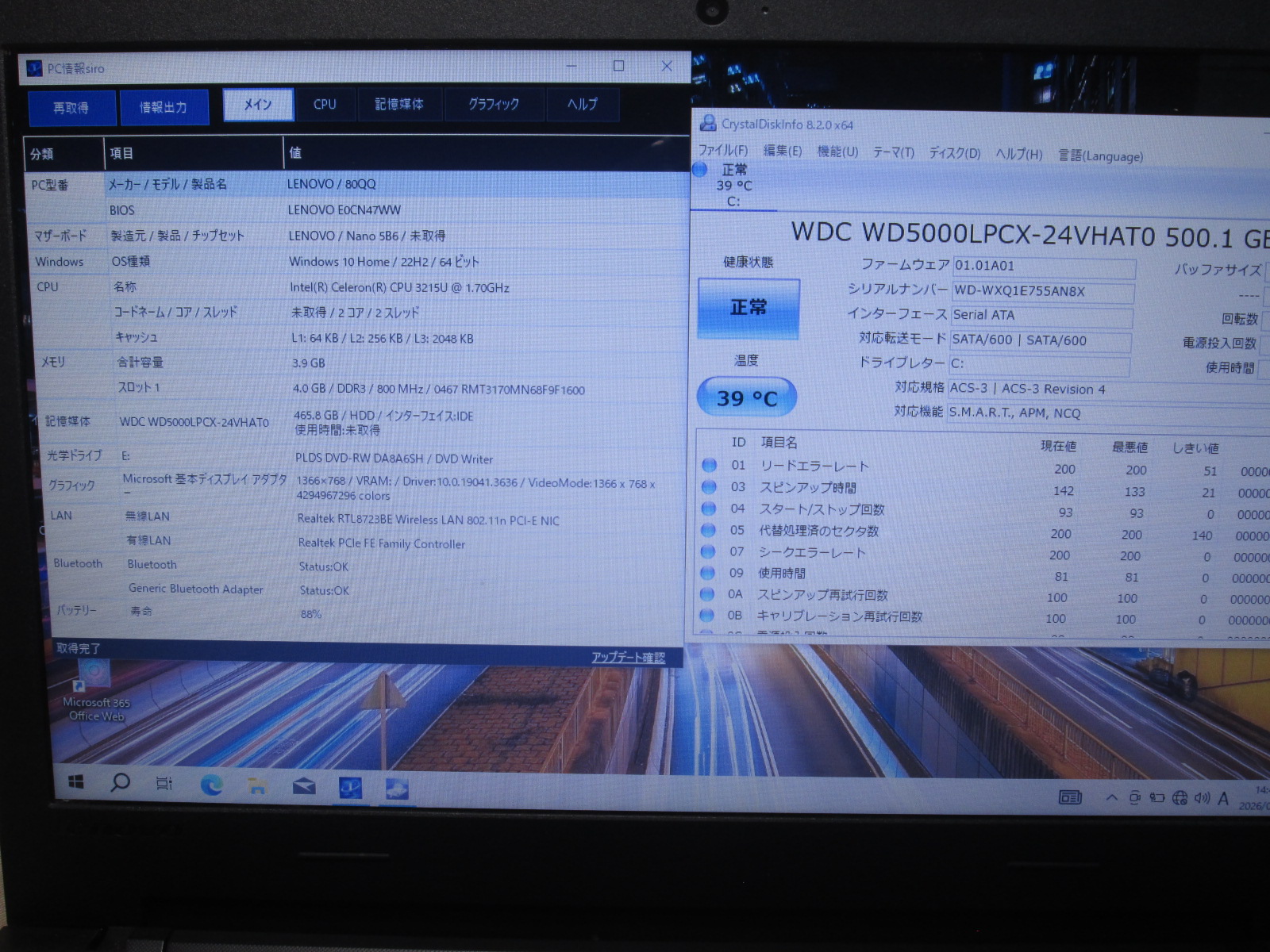Image resolution: width=1270 pixels, height=952 pixels.
Task: Switch to PC情報siro via taskbar icon
Action: click(x=350, y=788)
